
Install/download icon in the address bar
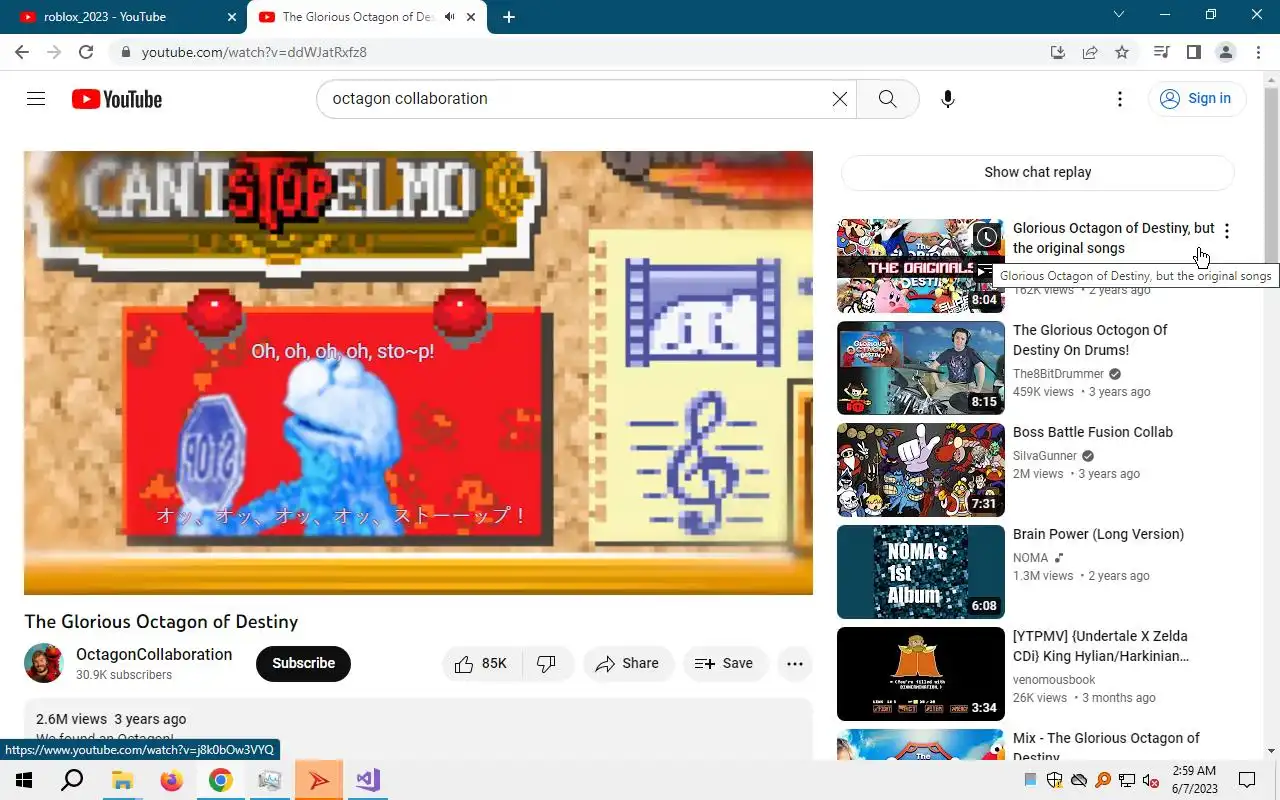pyautogui.click(x=1058, y=52)
